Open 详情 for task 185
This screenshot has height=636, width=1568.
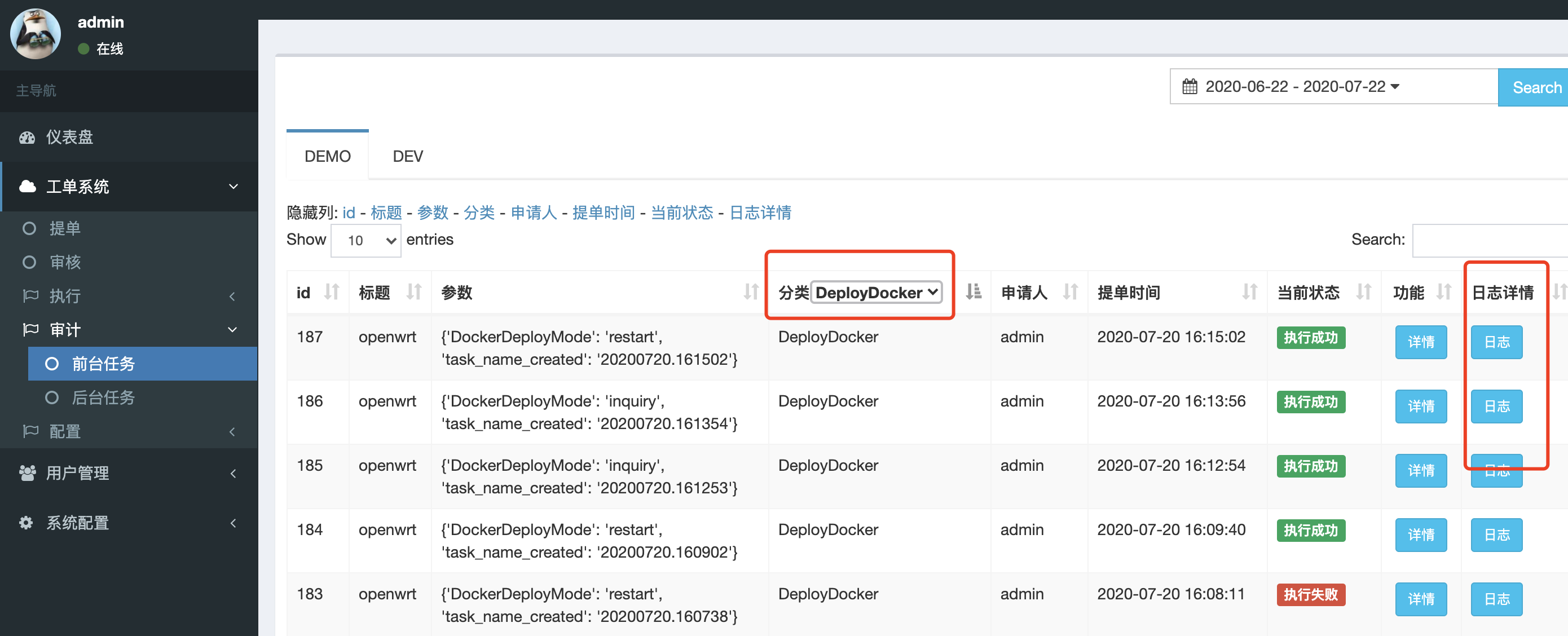pos(1421,470)
